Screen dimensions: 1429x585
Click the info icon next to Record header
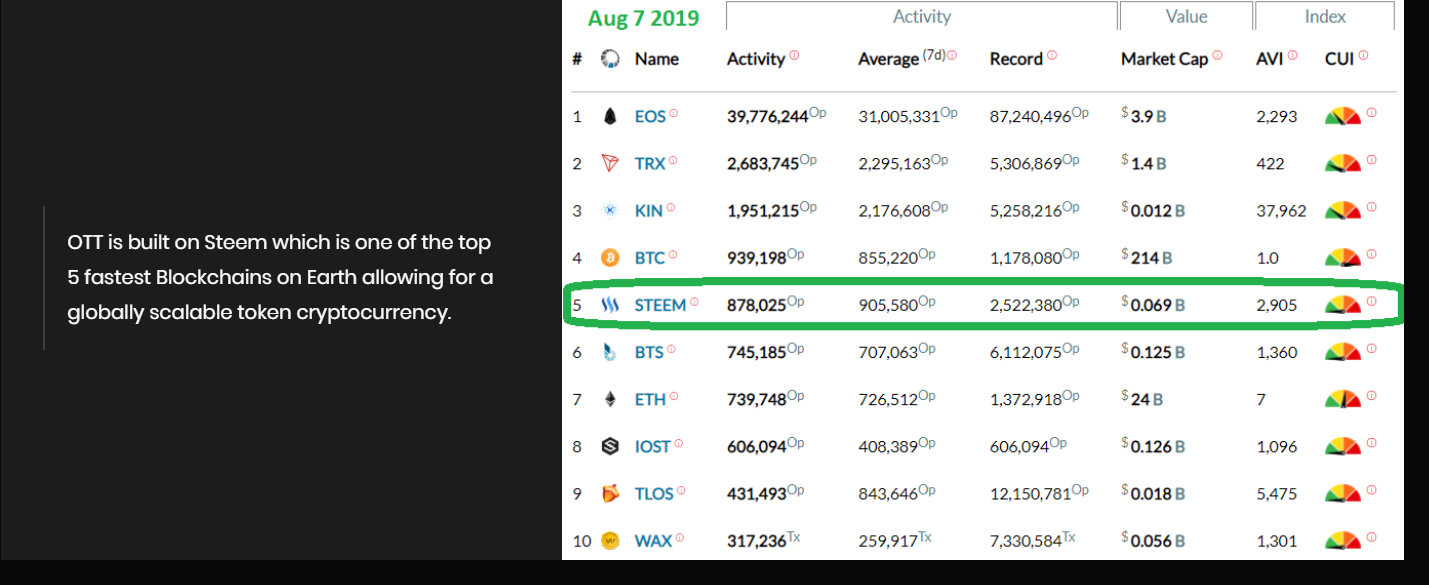coord(1052,55)
